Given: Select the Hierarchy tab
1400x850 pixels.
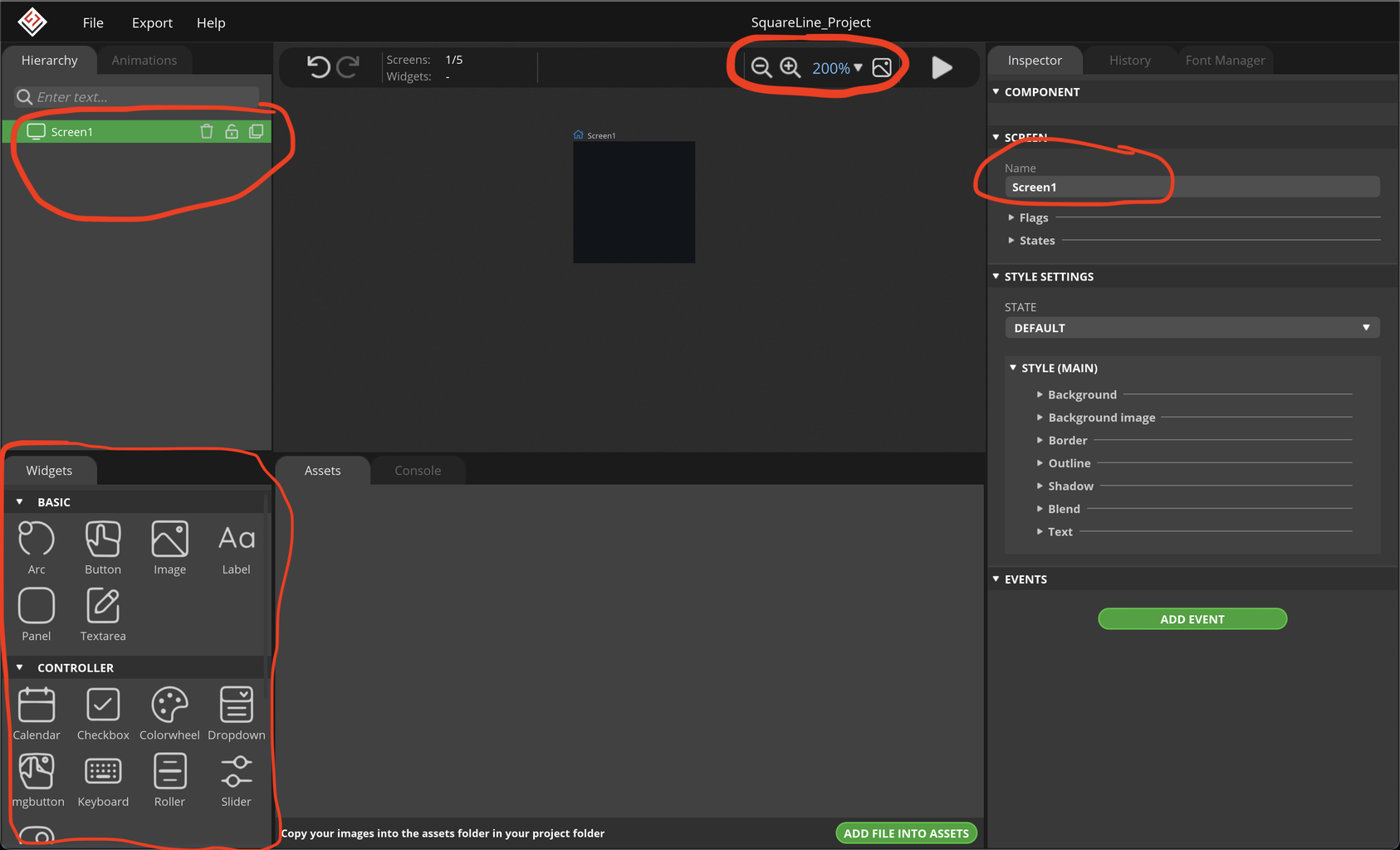Looking at the screenshot, I should click(49, 60).
